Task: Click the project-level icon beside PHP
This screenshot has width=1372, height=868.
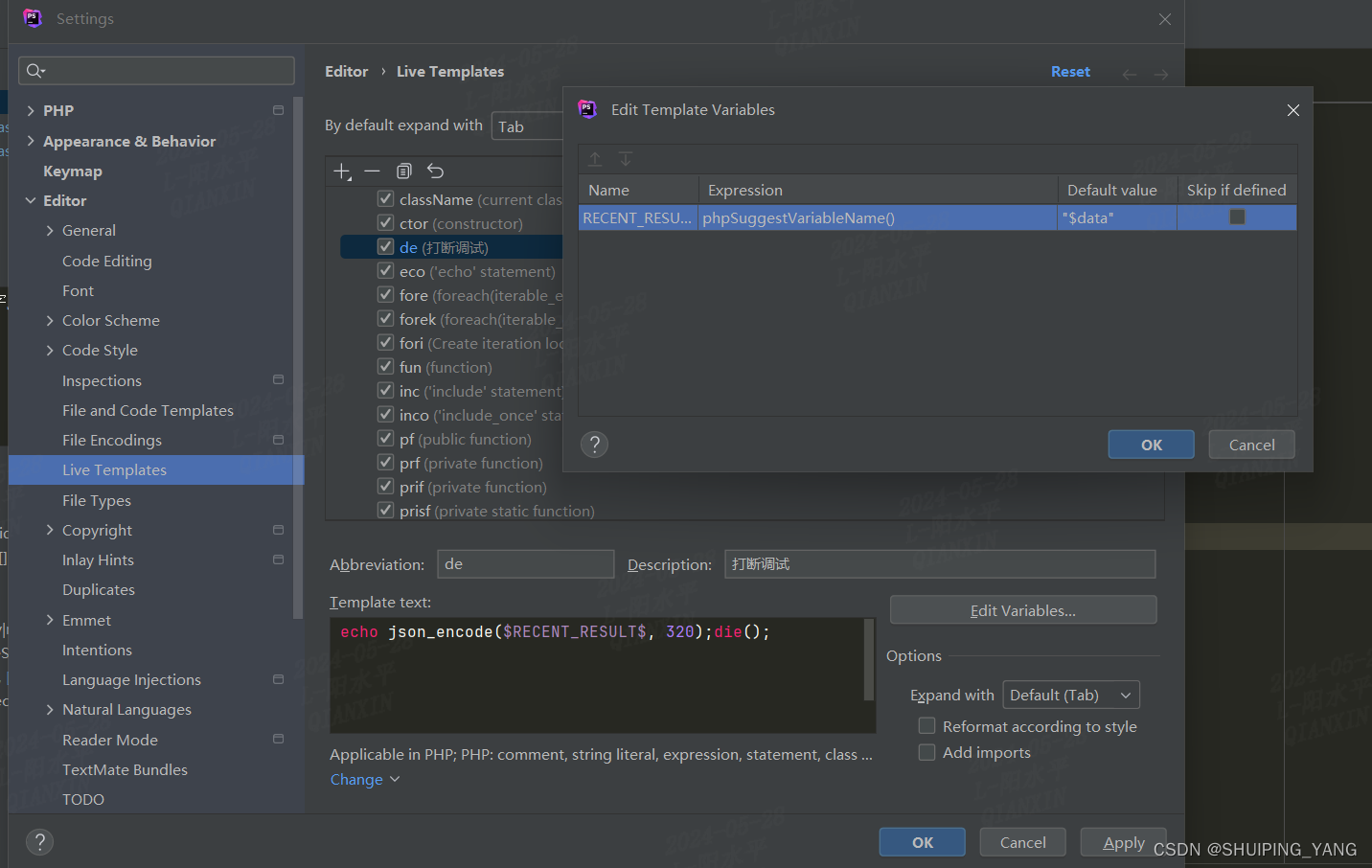Action: tap(279, 110)
